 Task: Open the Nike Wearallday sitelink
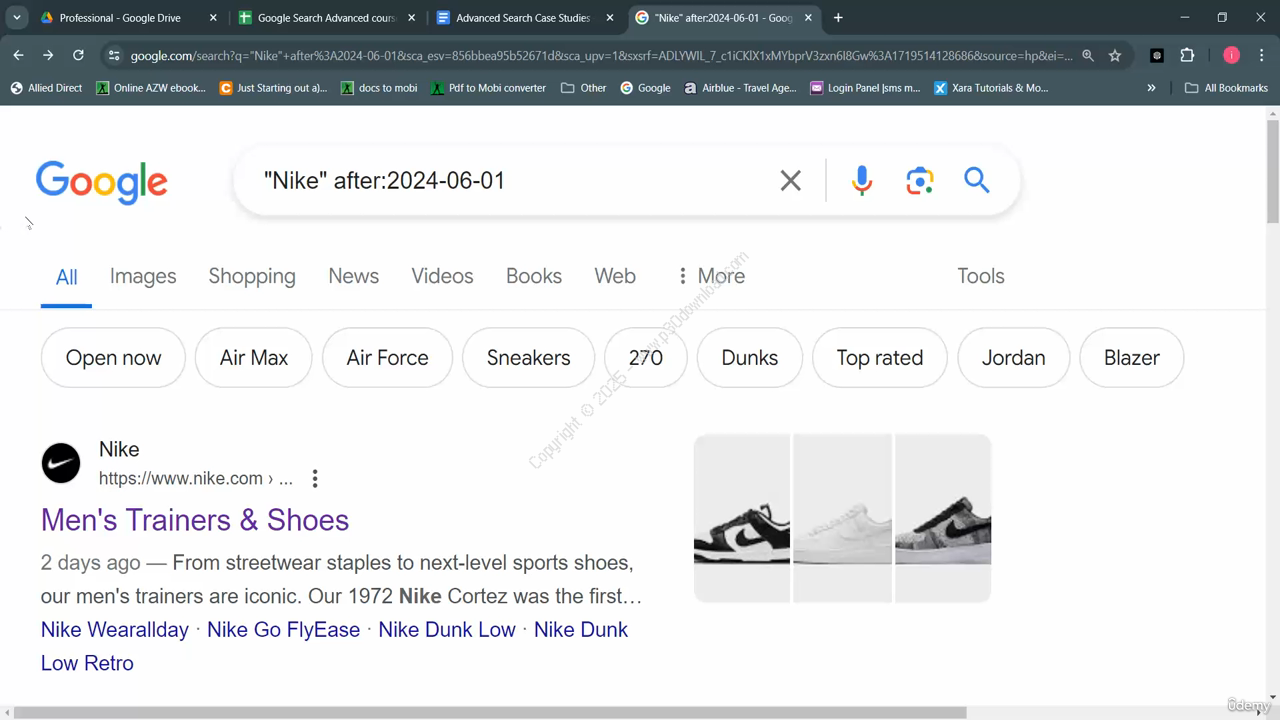[x=115, y=630]
